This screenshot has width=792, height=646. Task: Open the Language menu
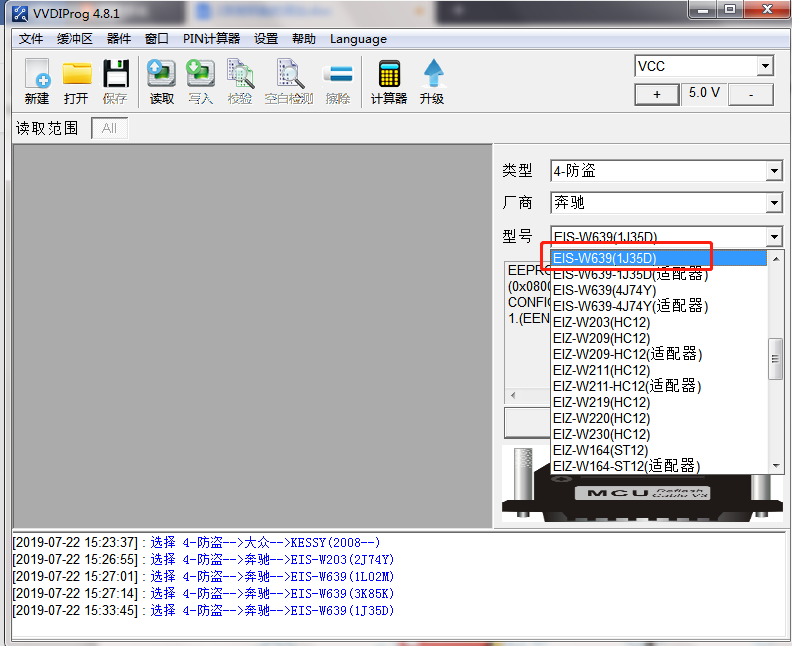[x=358, y=39]
